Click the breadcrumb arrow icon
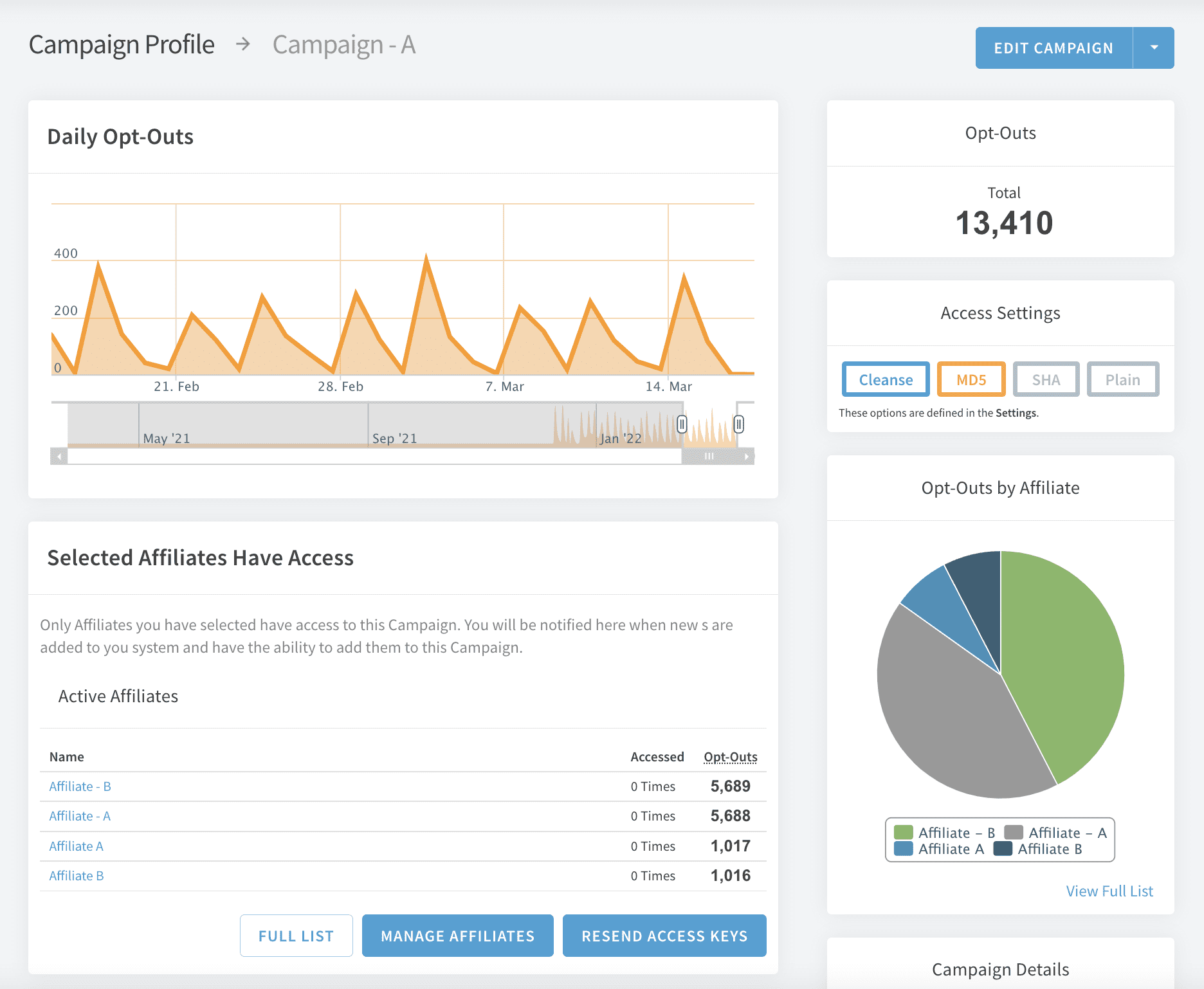Screen dimensions: 1204x989 [x=243, y=44]
